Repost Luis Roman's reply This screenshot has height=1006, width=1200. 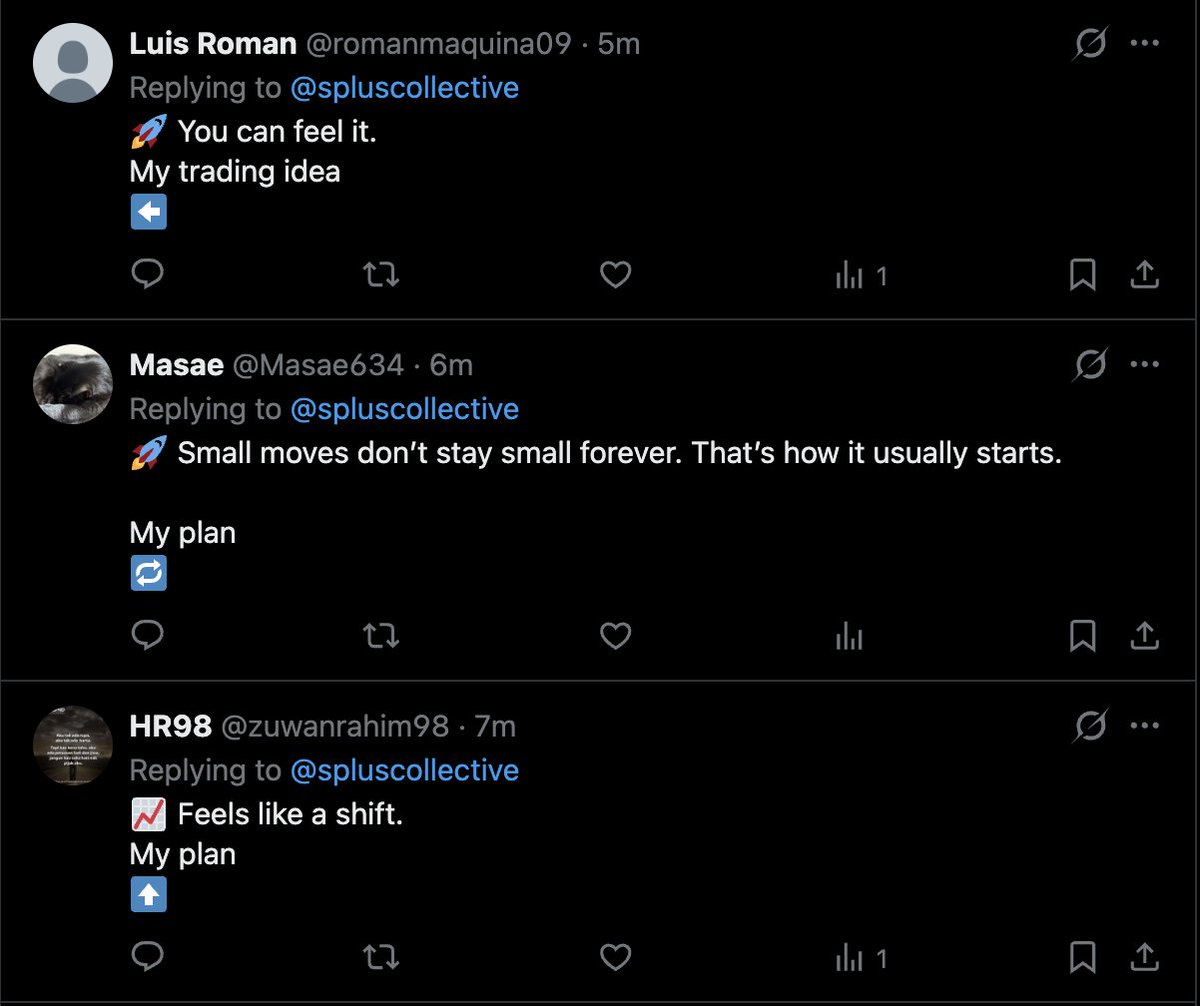[x=380, y=274]
